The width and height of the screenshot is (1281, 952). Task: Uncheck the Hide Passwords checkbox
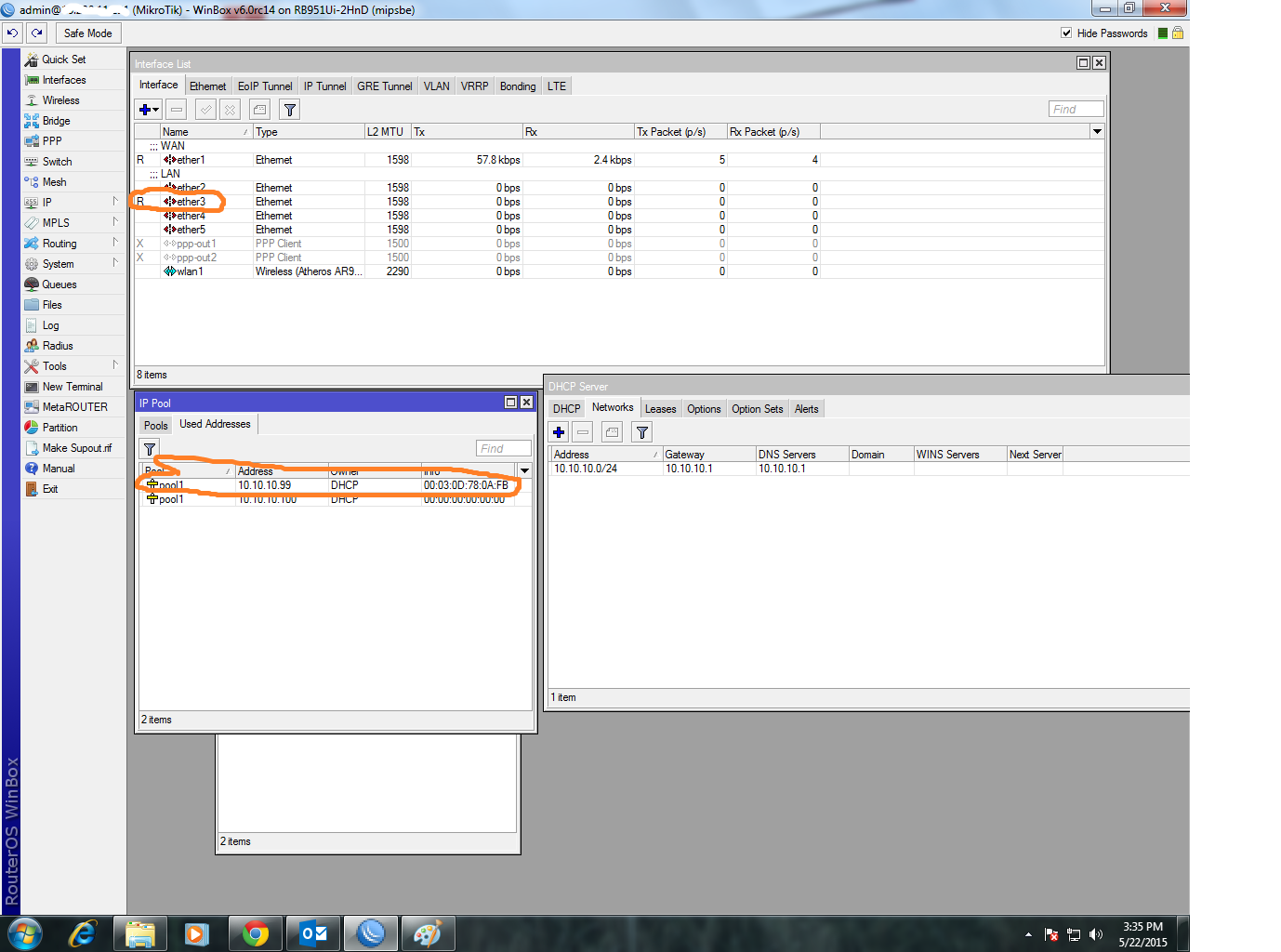coord(1065,33)
